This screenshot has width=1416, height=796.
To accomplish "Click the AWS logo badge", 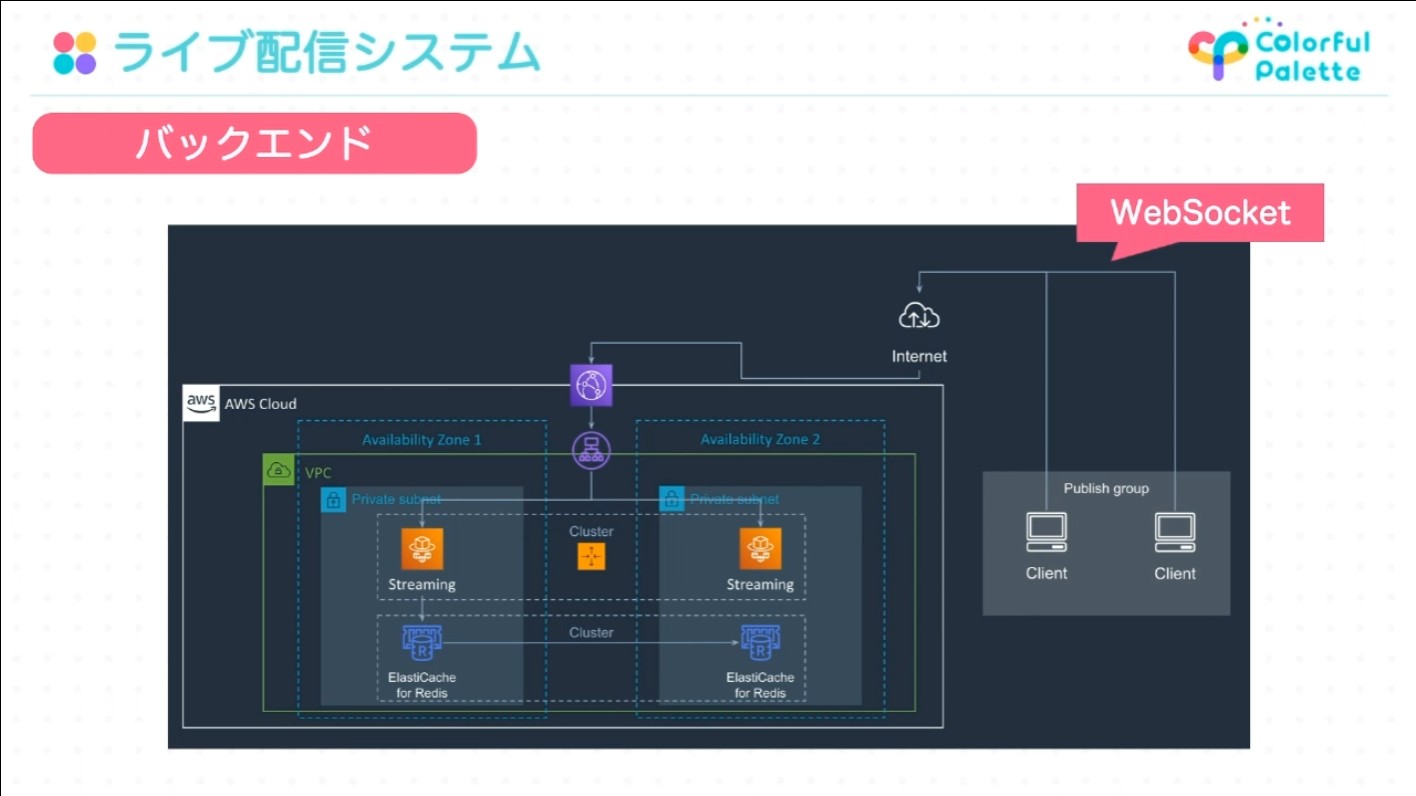I will (202, 403).
